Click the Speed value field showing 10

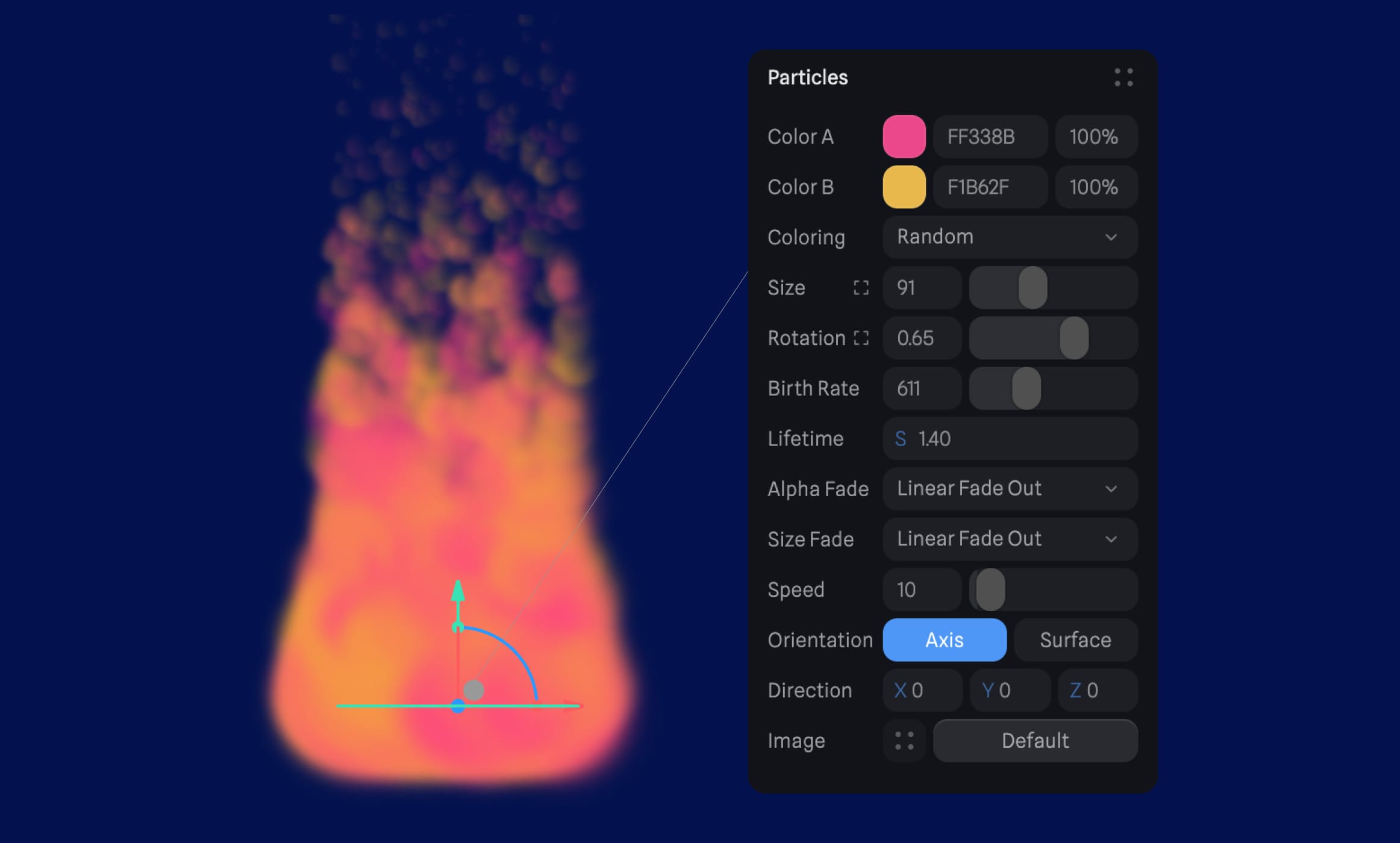coord(922,589)
